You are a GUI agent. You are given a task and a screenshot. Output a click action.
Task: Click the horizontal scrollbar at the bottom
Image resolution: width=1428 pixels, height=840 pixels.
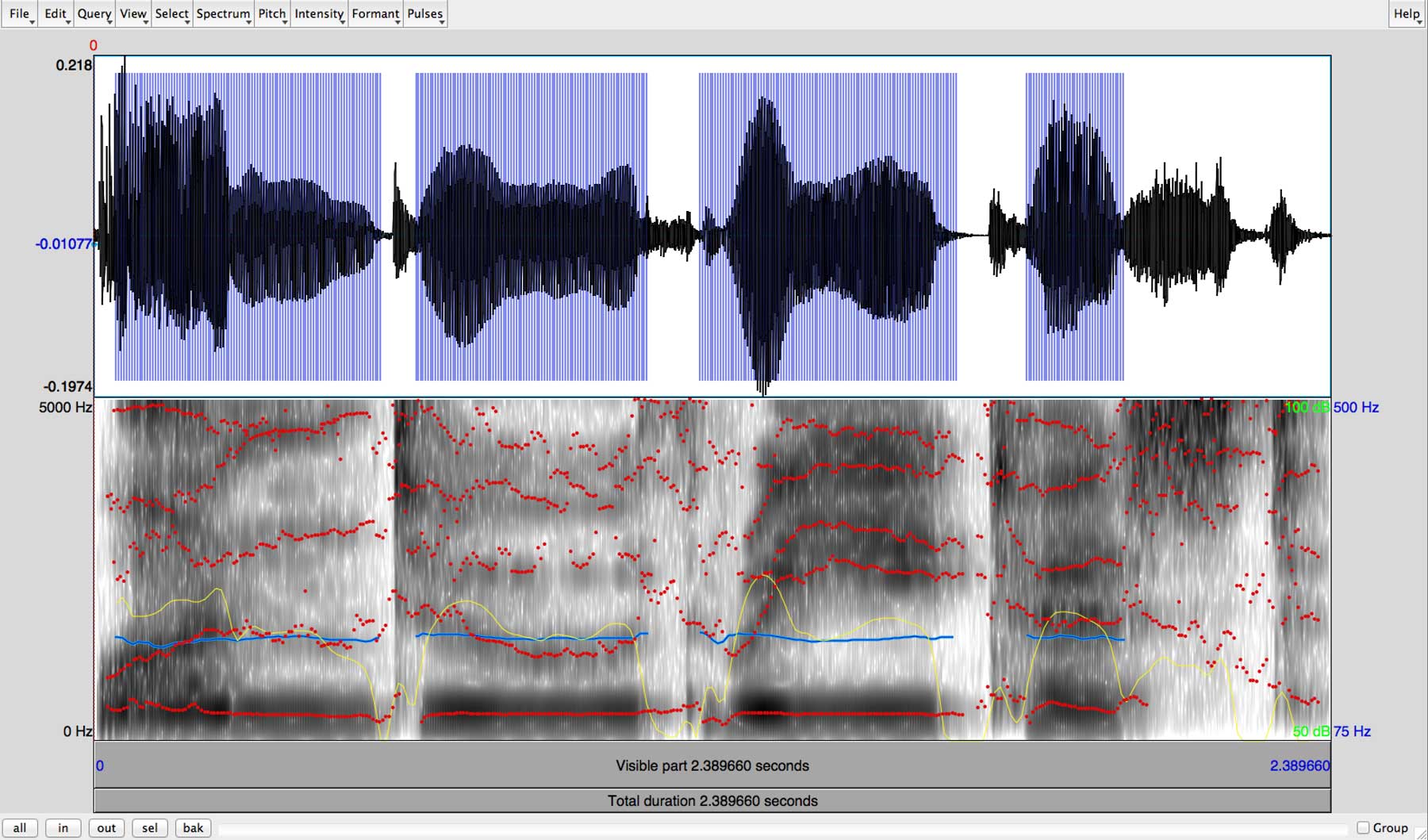[x=783, y=830]
